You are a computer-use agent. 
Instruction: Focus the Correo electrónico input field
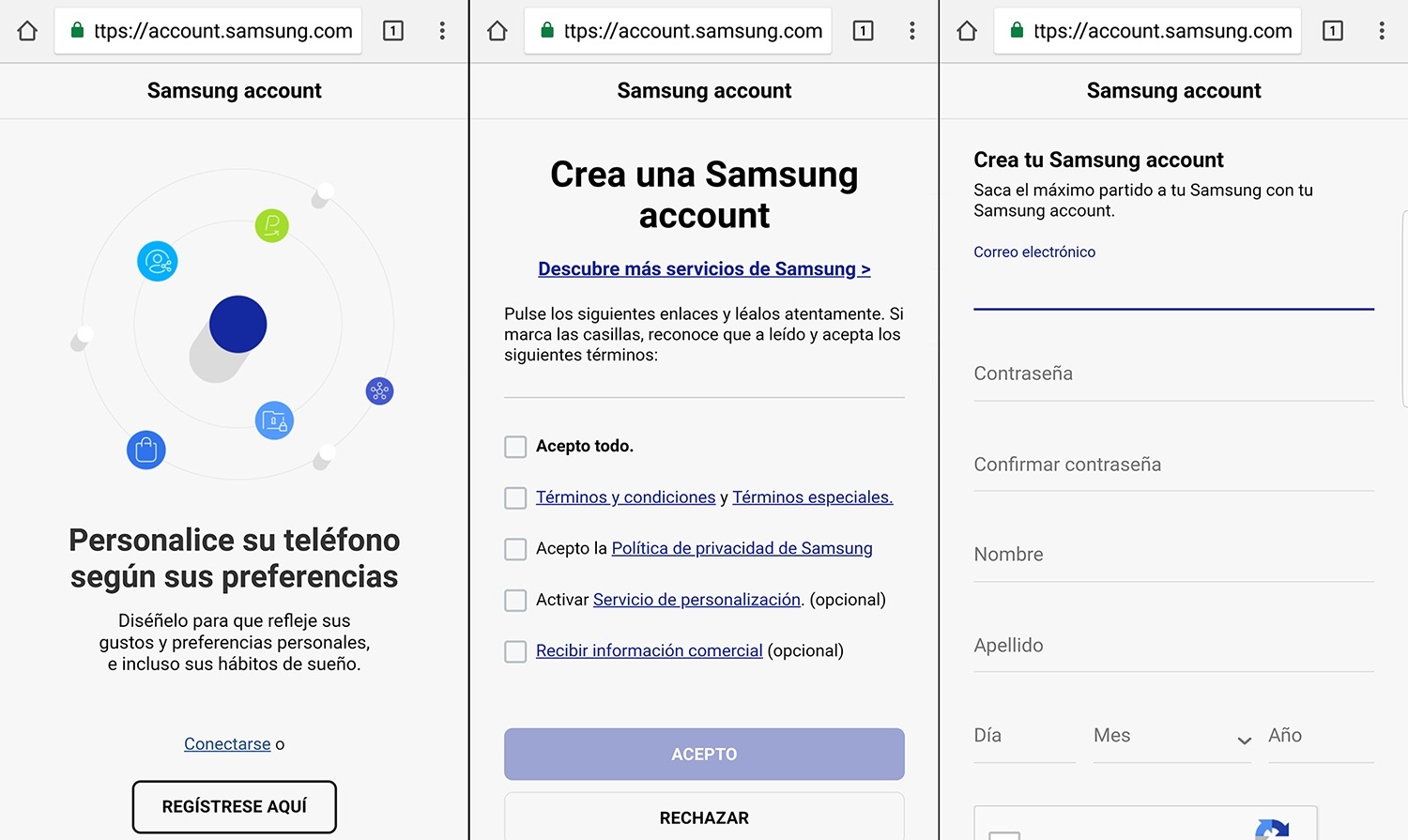pos(1173,288)
